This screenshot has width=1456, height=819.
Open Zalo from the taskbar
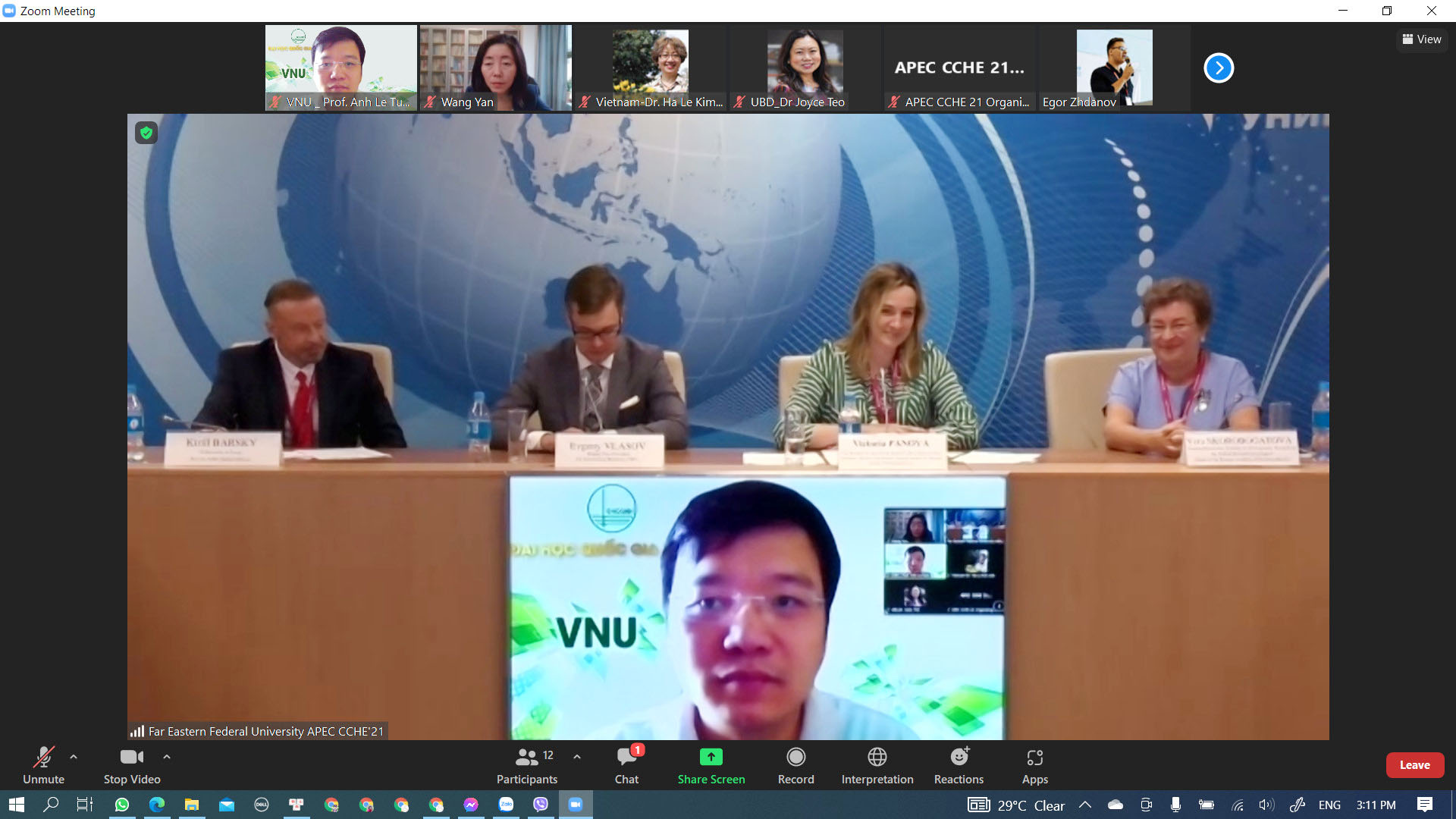(506, 805)
